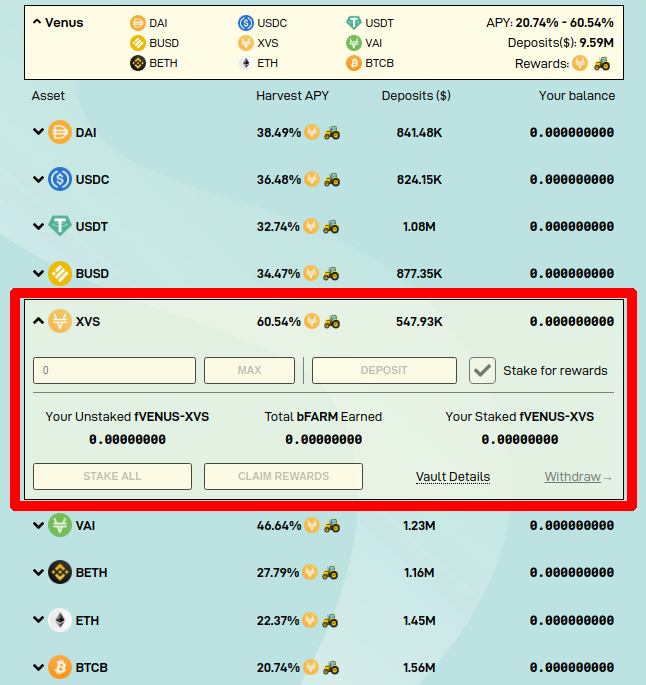Image resolution: width=646 pixels, height=685 pixels.
Task: Click the 1.08M deposits value
Action: click(419, 227)
